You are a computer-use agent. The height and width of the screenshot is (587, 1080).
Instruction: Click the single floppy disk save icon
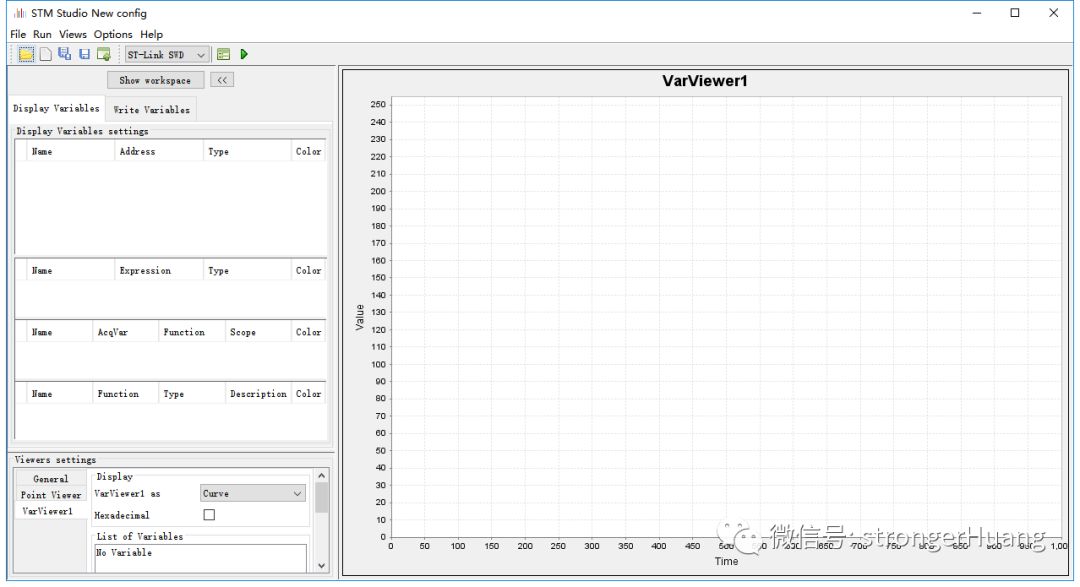[84, 54]
